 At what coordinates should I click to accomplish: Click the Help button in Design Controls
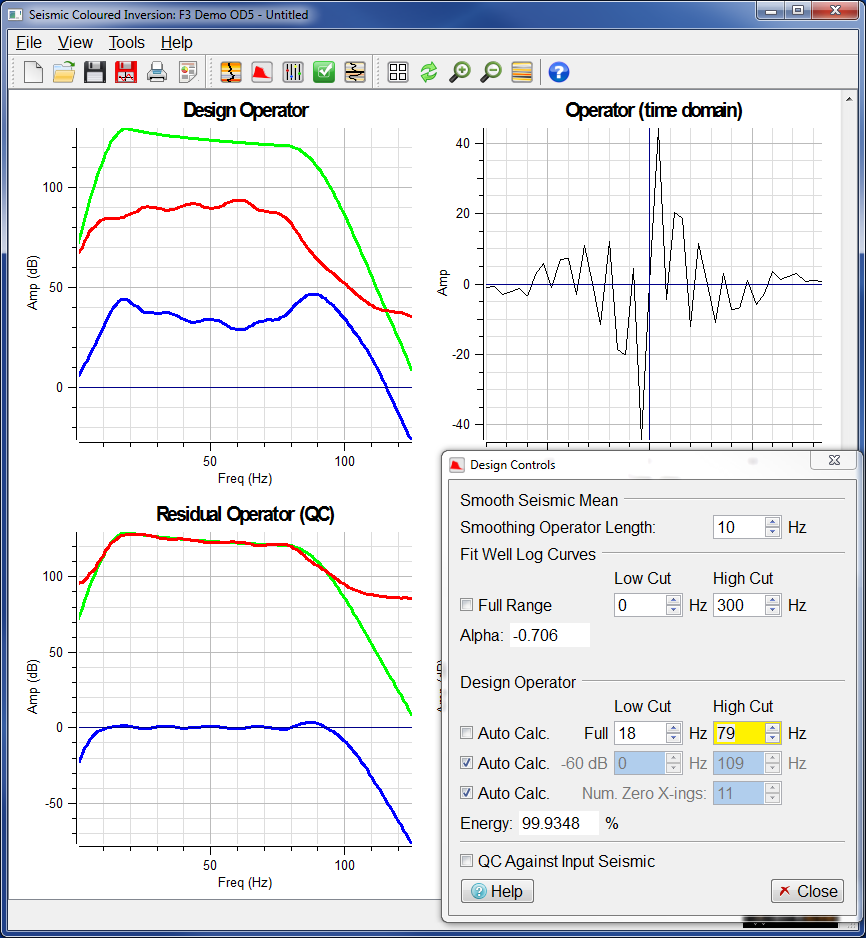[x=497, y=891]
